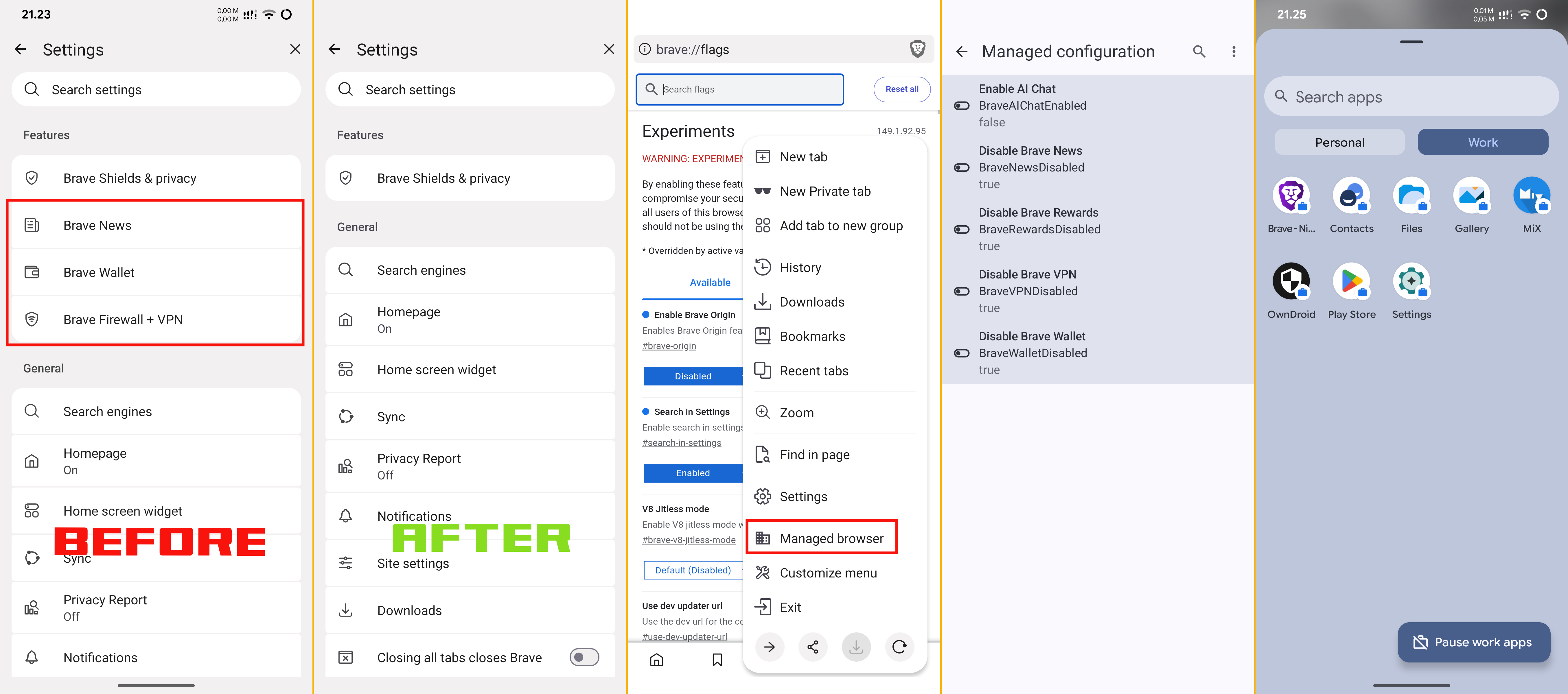The width and height of the screenshot is (1568, 694).
Task: Open Privacy Report in the second panel
Action: pos(470,466)
